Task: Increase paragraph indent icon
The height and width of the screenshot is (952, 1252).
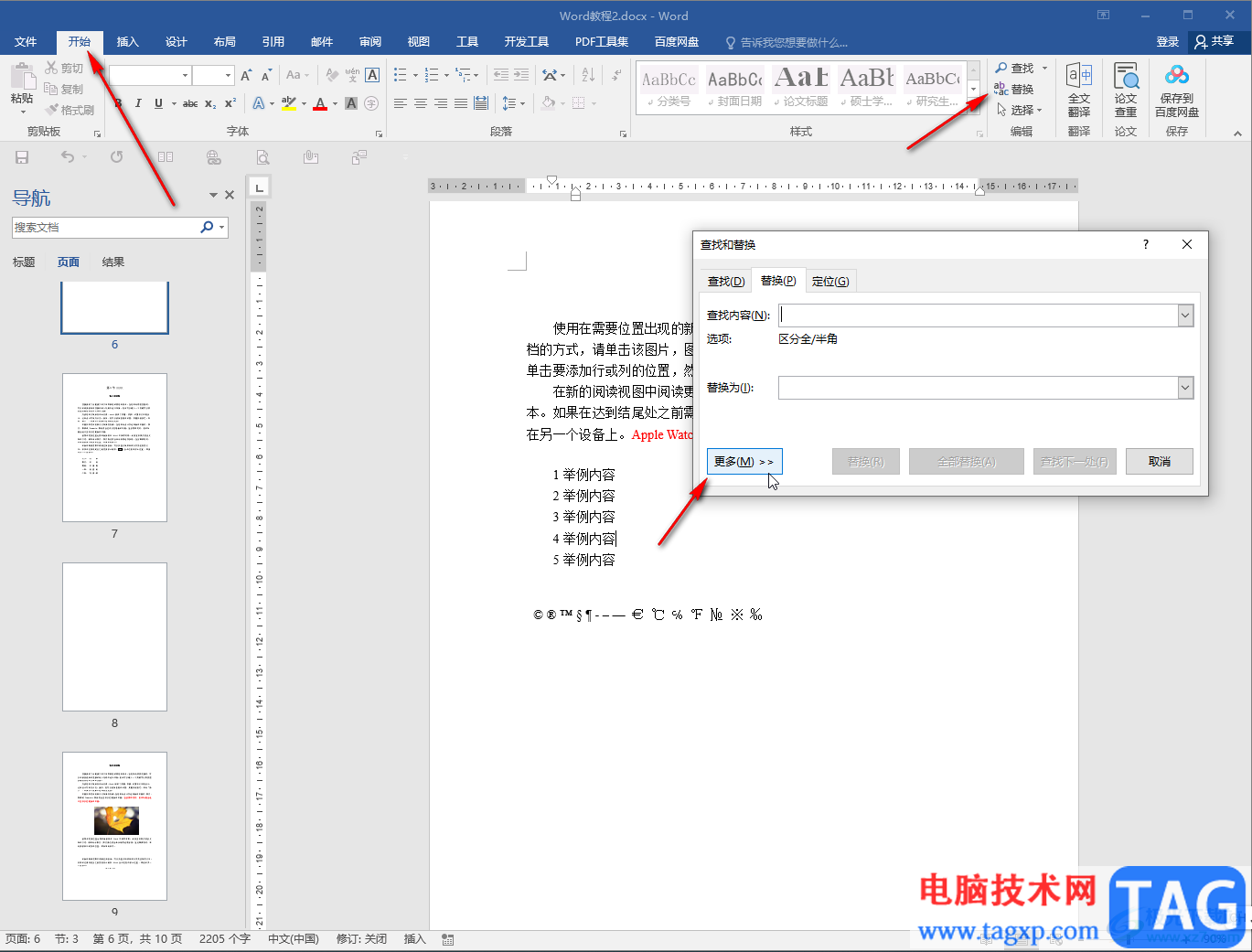Action: [x=521, y=75]
